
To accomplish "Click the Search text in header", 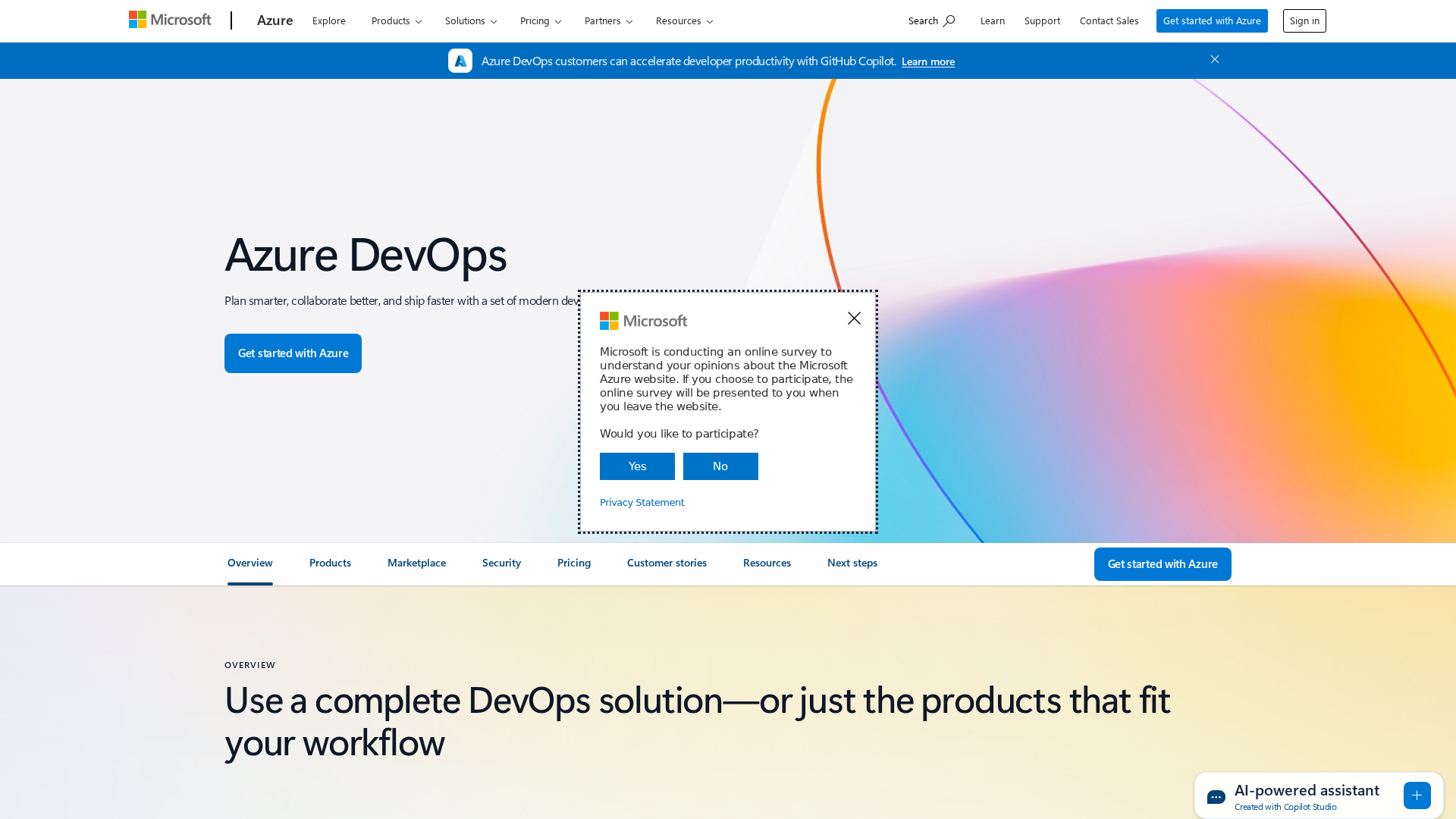I will point(923,20).
